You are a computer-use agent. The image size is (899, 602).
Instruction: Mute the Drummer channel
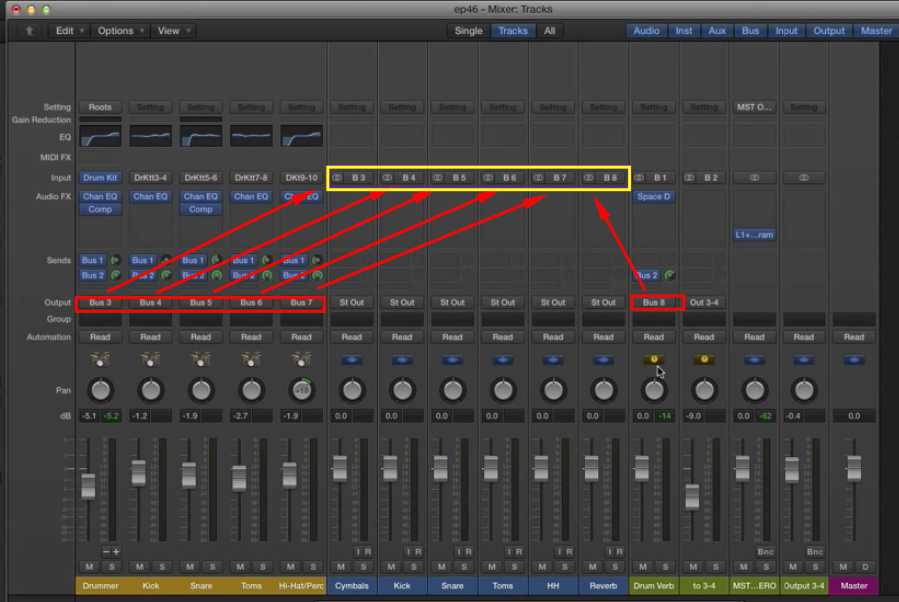(x=89, y=567)
